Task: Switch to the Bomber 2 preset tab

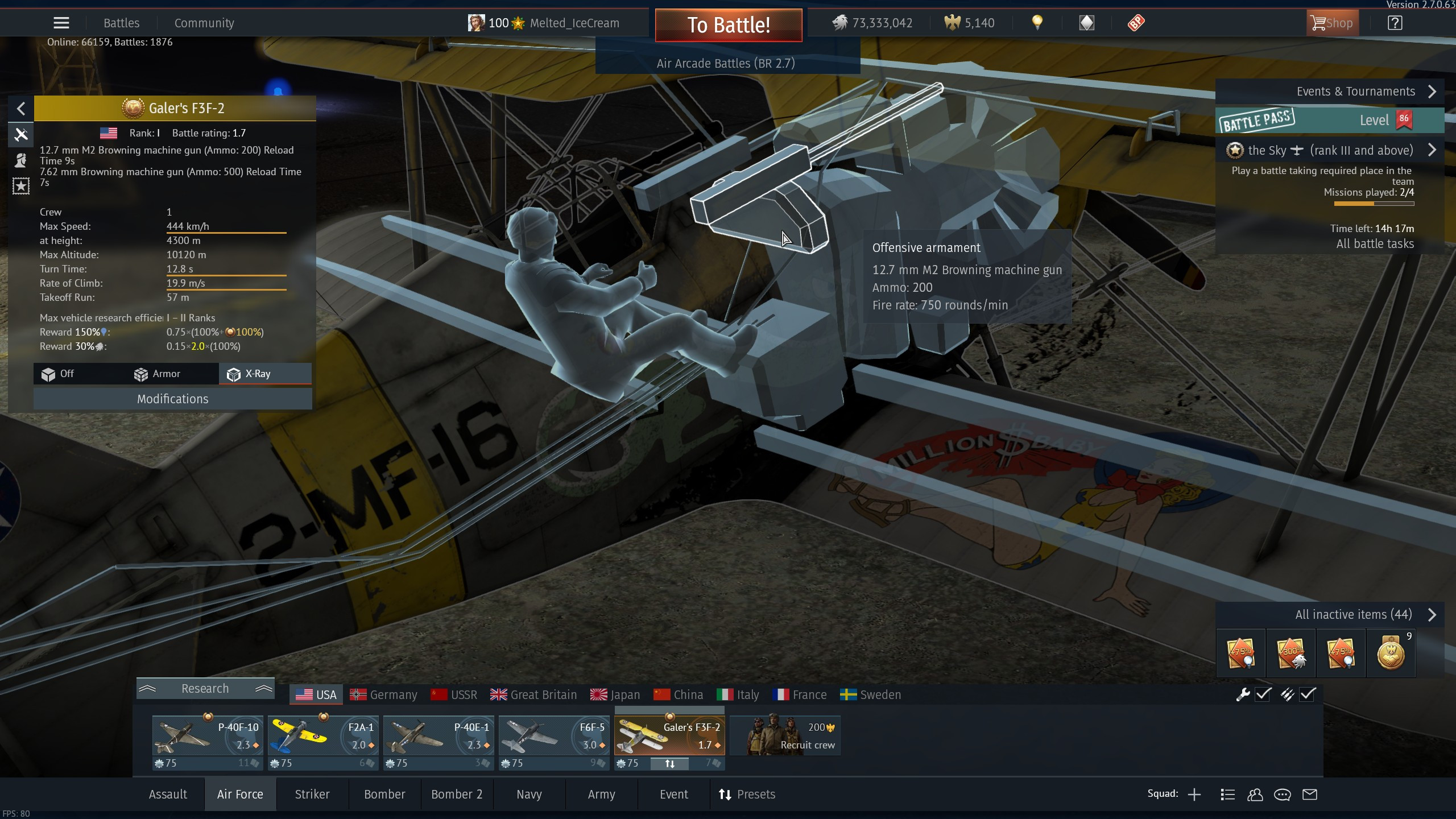Action: point(457,795)
